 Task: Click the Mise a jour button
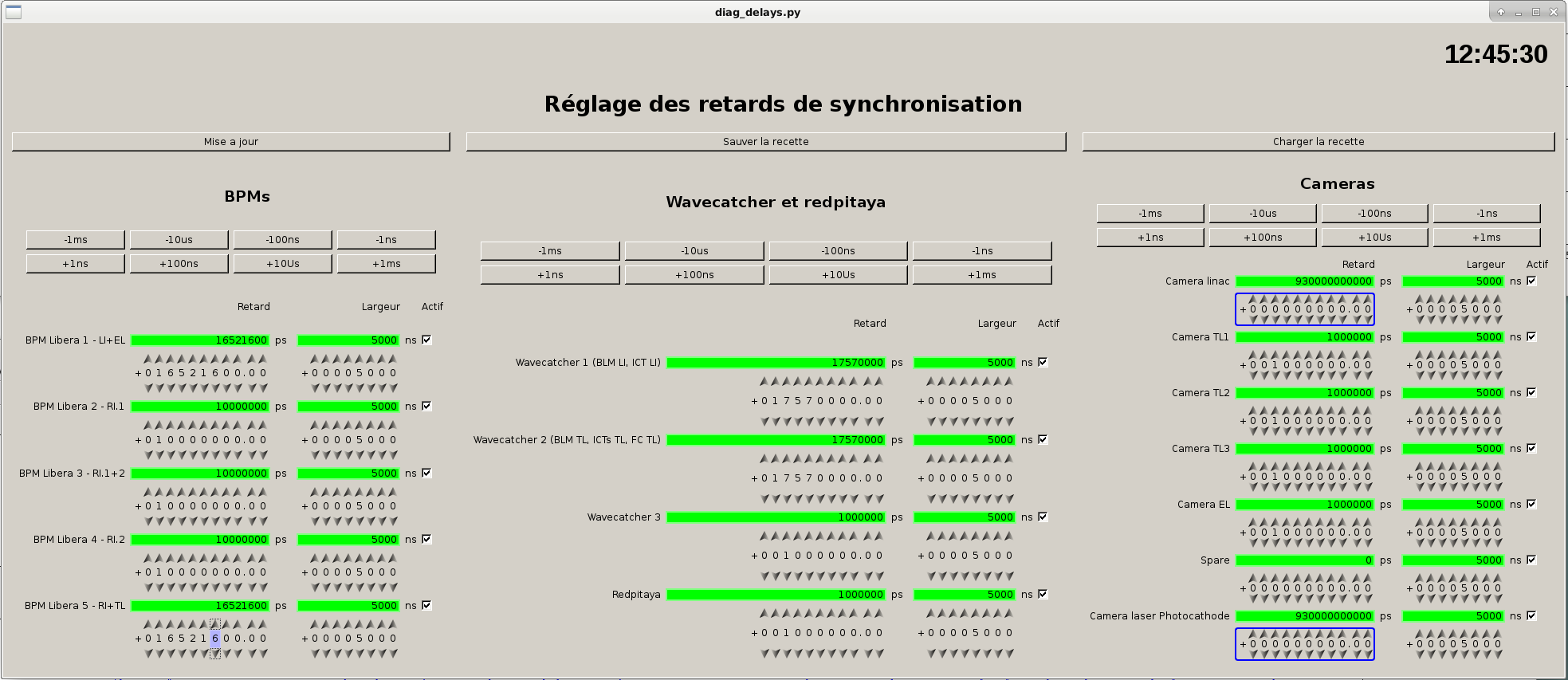[231, 142]
